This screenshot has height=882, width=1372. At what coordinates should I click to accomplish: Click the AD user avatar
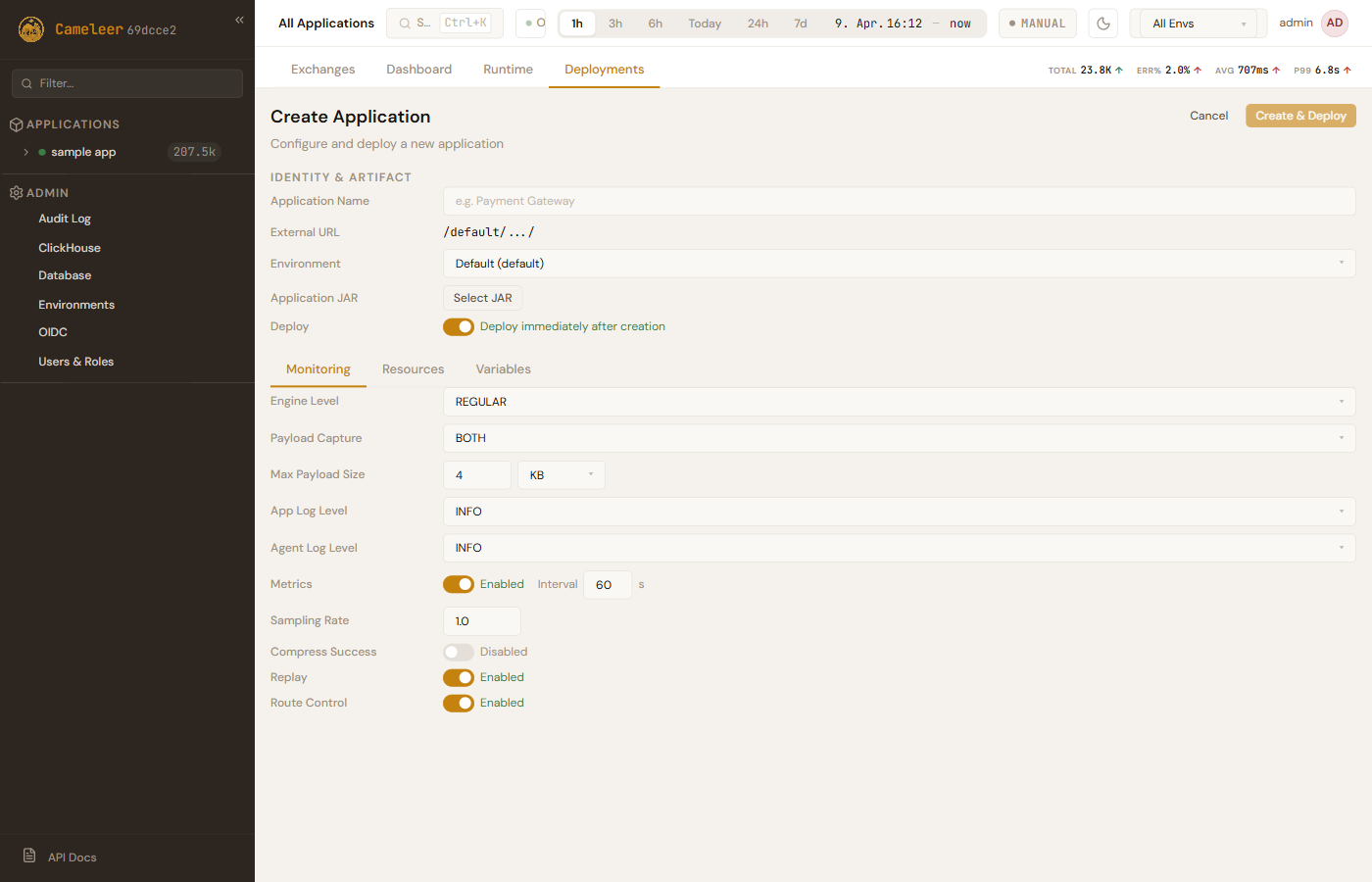coord(1334,24)
